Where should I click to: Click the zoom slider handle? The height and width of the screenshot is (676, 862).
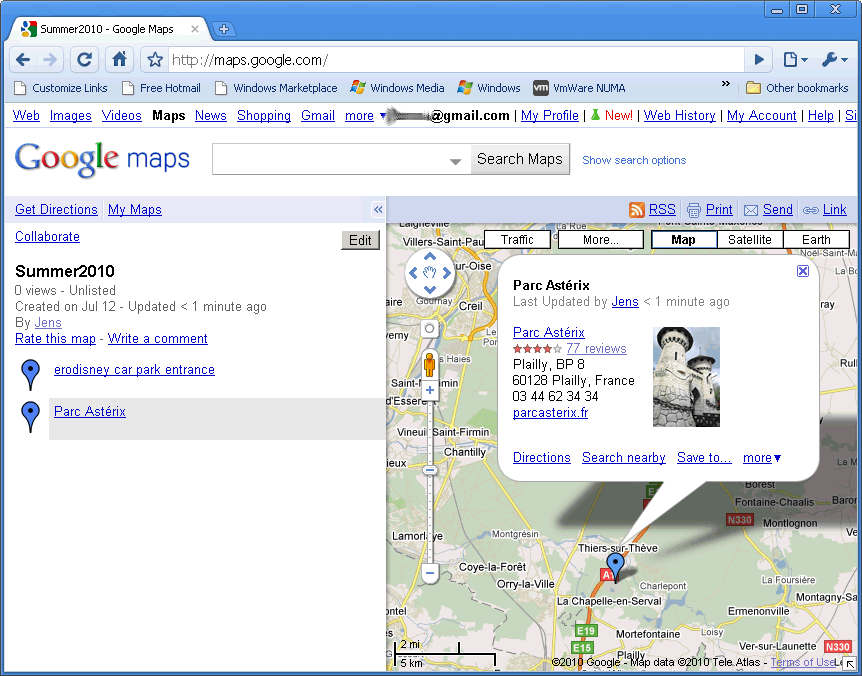430,470
